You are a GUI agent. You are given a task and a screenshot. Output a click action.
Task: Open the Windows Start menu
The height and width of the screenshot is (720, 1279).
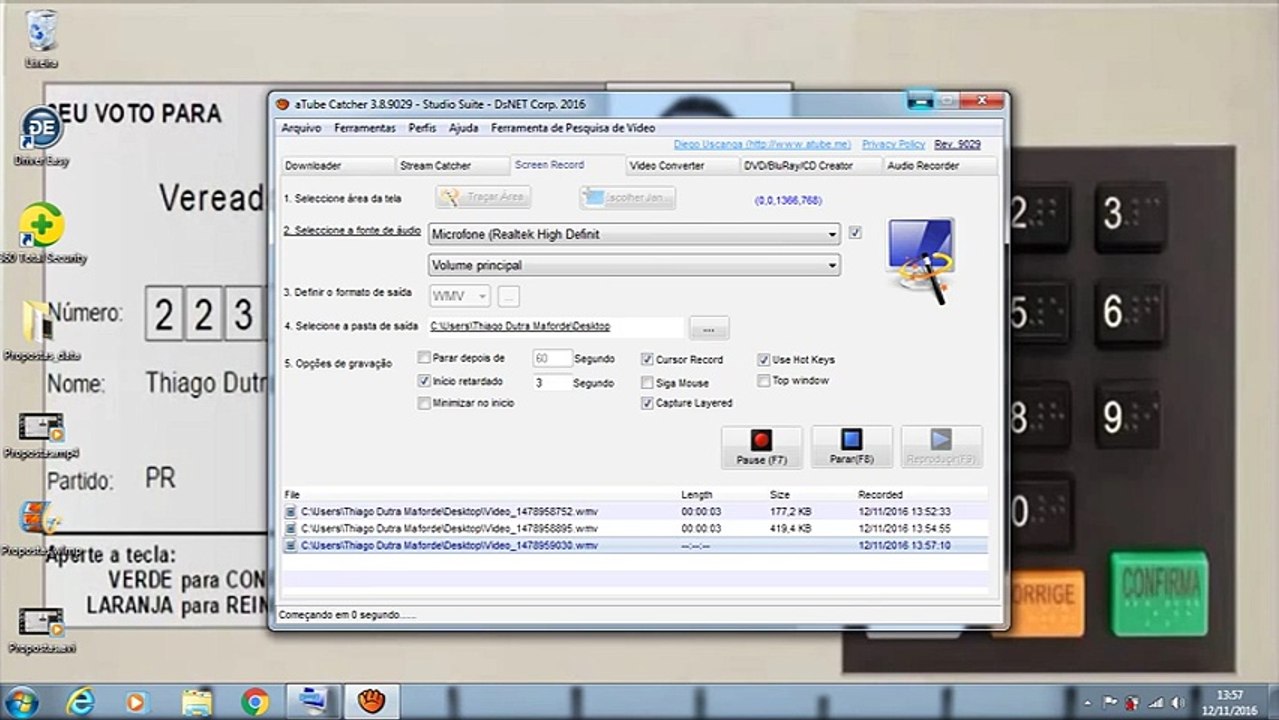tap(22, 702)
